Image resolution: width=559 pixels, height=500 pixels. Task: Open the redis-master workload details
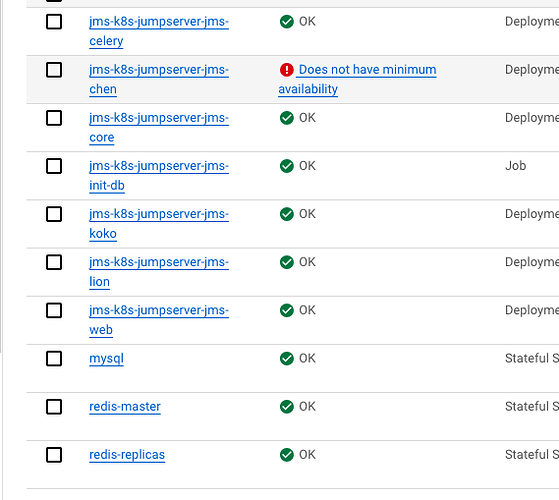(125, 407)
